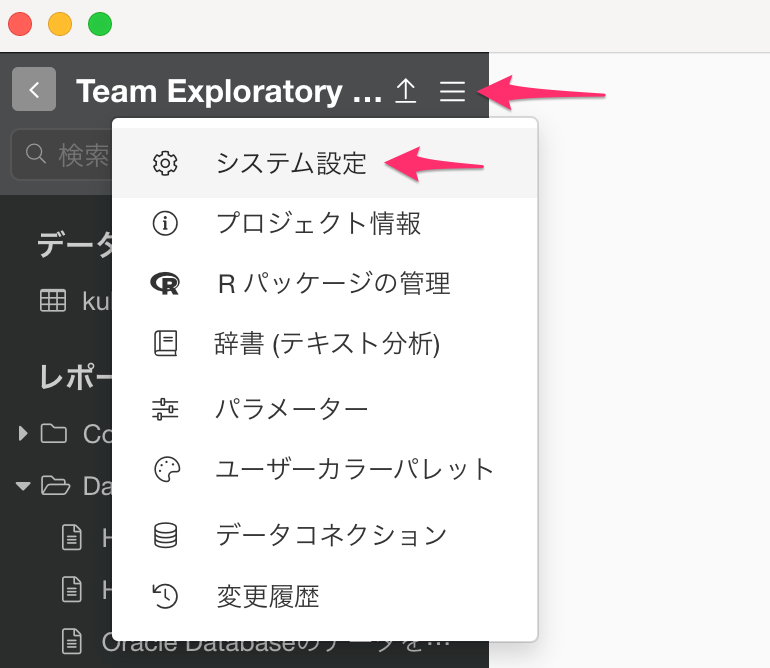
Task: Click the data frame table icon
Action: point(53,300)
